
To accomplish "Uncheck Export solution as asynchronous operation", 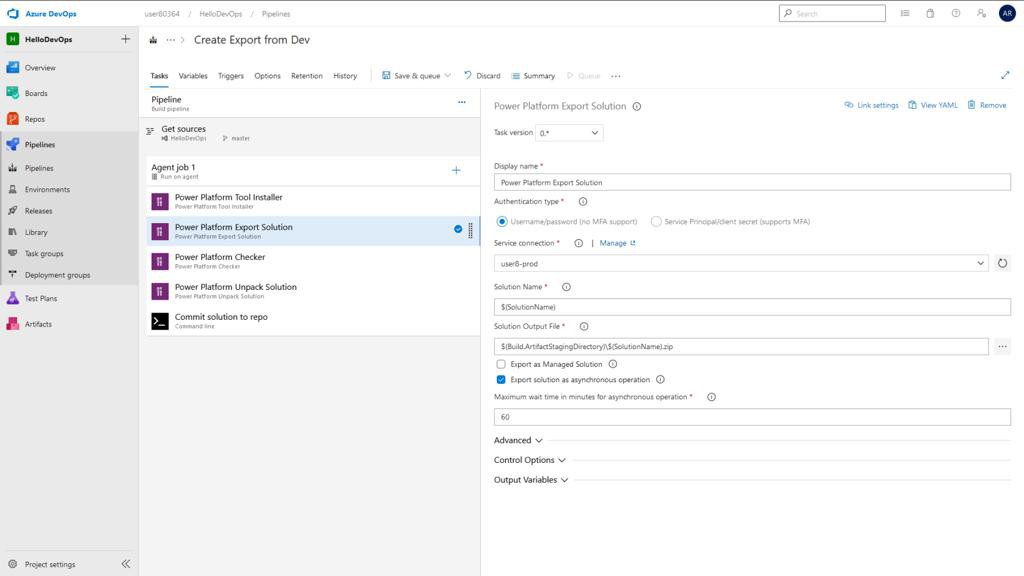I will (501, 380).
